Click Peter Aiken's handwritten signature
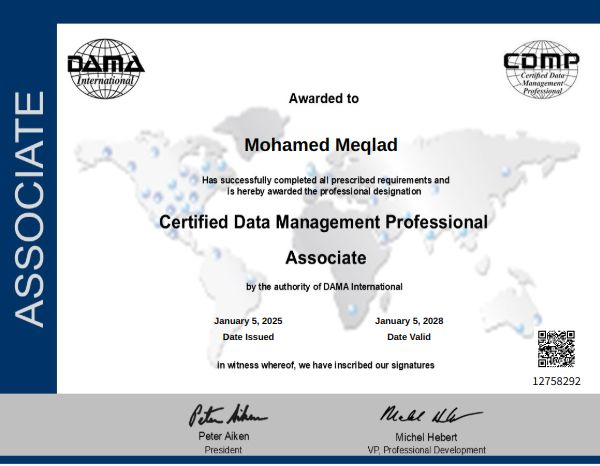The width and height of the screenshot is (600, 466). (228, 415)
